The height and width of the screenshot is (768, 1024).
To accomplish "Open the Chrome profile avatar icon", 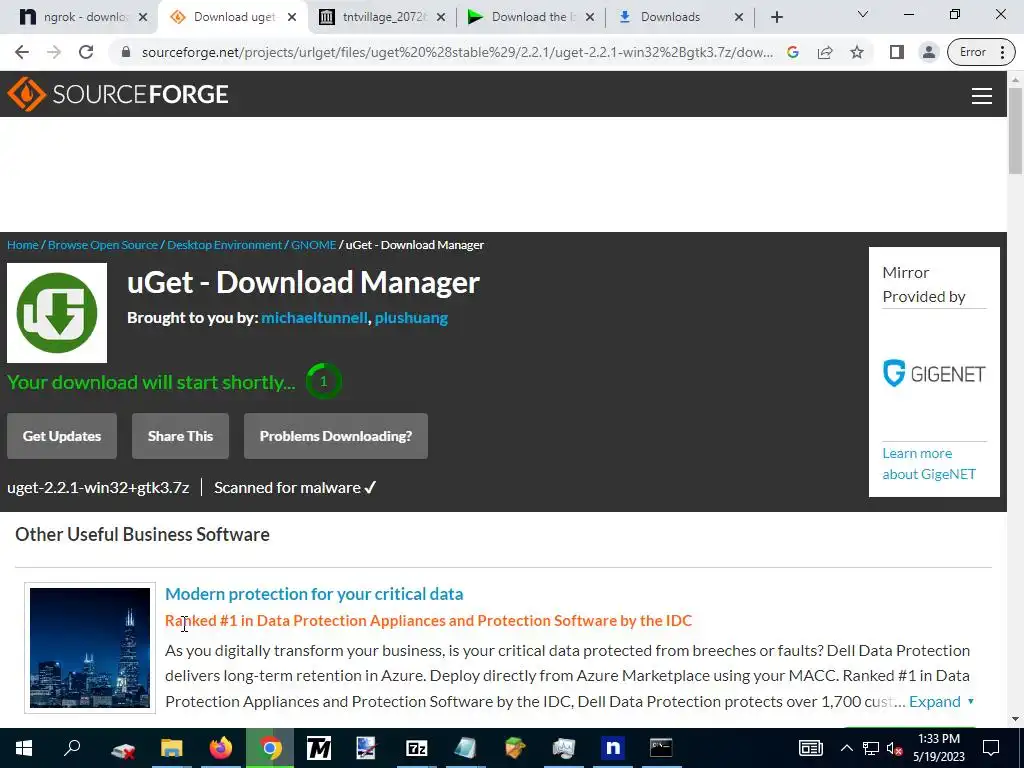I will click(929, 52).
